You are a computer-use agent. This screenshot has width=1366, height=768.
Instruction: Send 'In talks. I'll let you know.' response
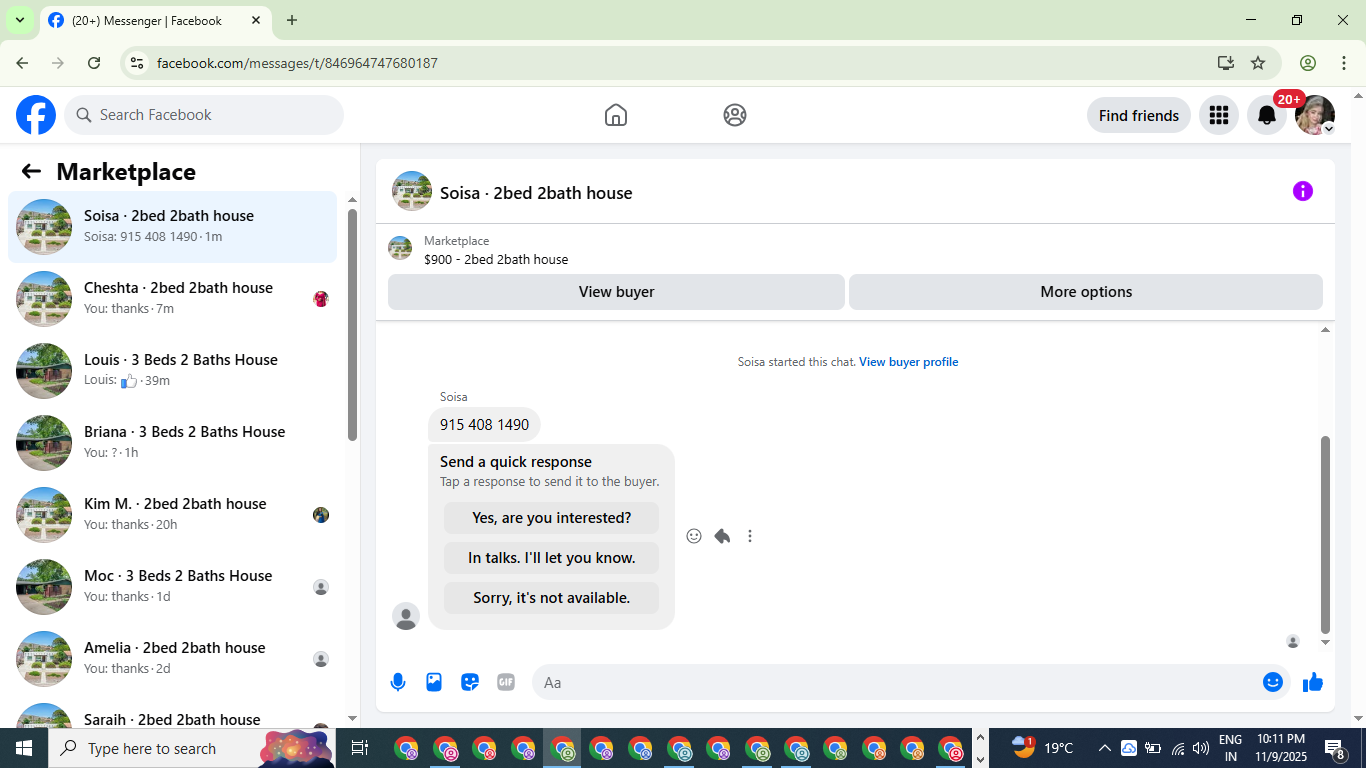click(x=551, y=558)
